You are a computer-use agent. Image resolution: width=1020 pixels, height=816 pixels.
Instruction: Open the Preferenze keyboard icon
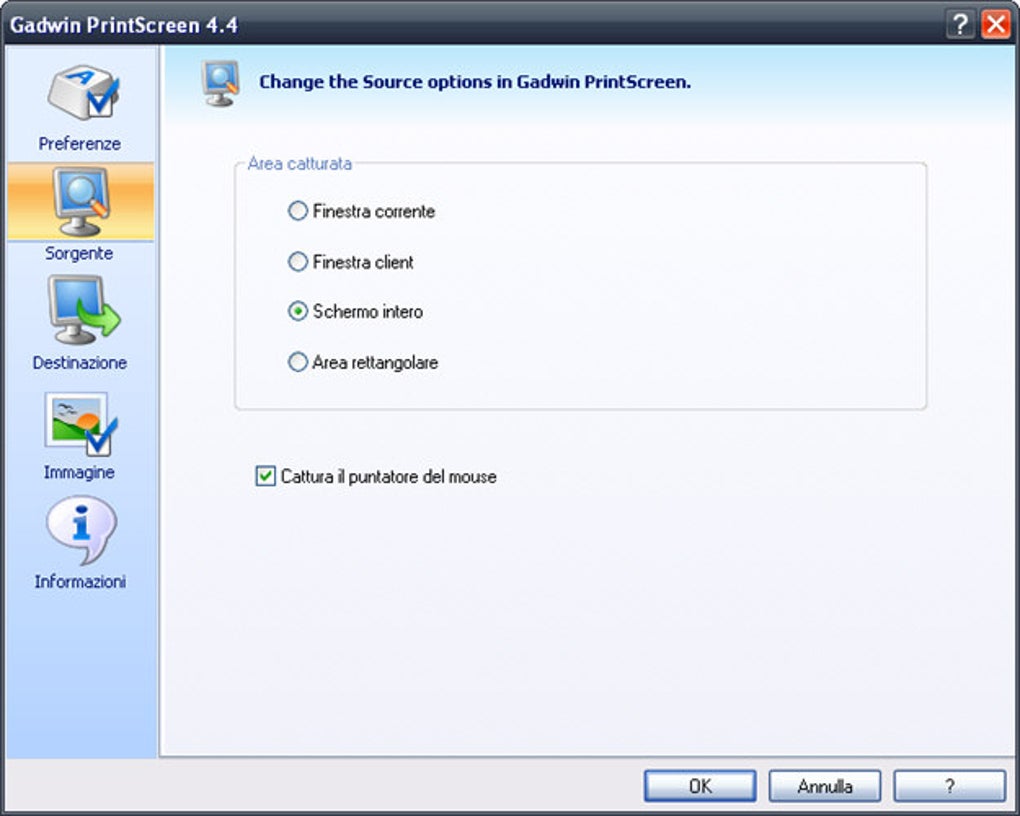pos(83,92)
